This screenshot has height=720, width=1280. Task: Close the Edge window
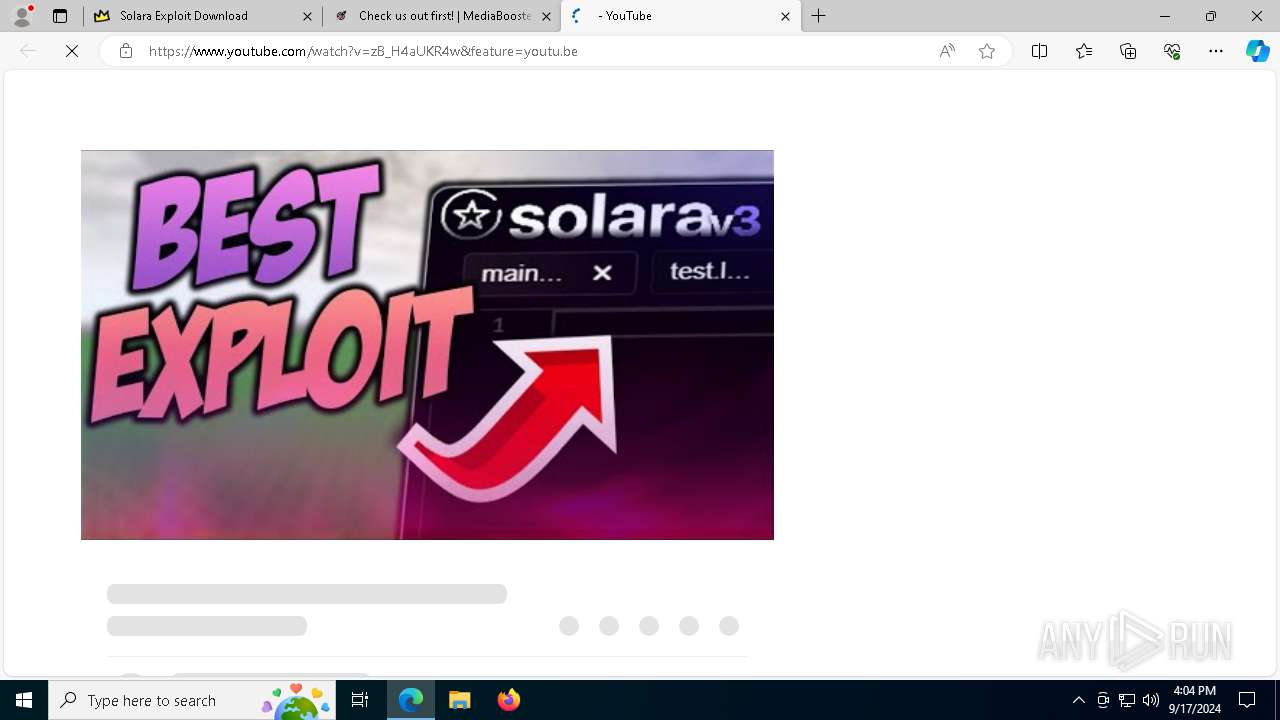1257,16
